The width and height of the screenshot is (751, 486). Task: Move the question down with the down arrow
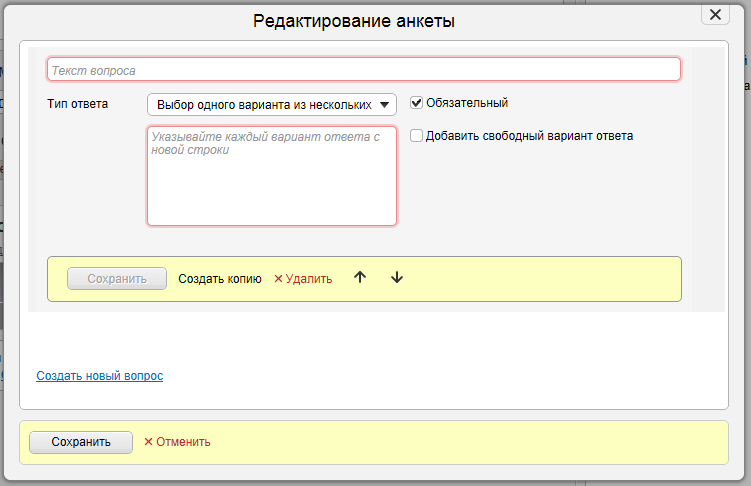pyautogui.click(x=397, y=278)
